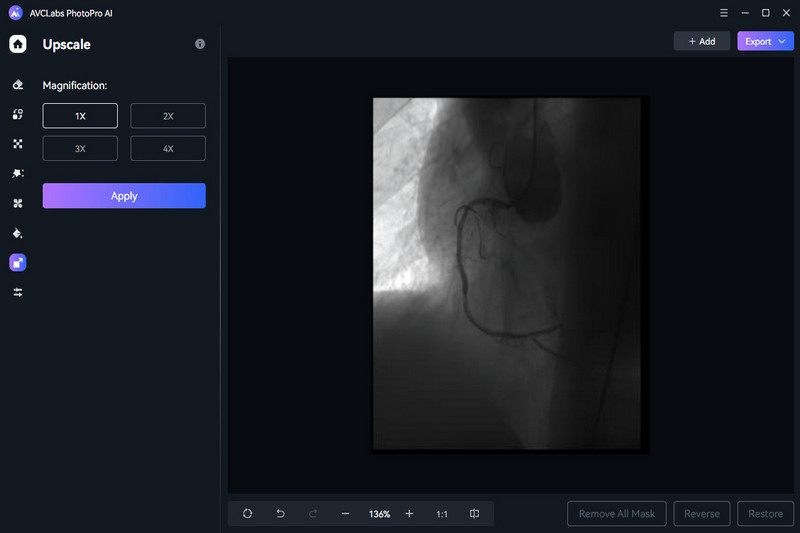The height and width of the screenshot is (533, 800).
Task: Click the Add button to import image
Action: [x=701, y=42]
